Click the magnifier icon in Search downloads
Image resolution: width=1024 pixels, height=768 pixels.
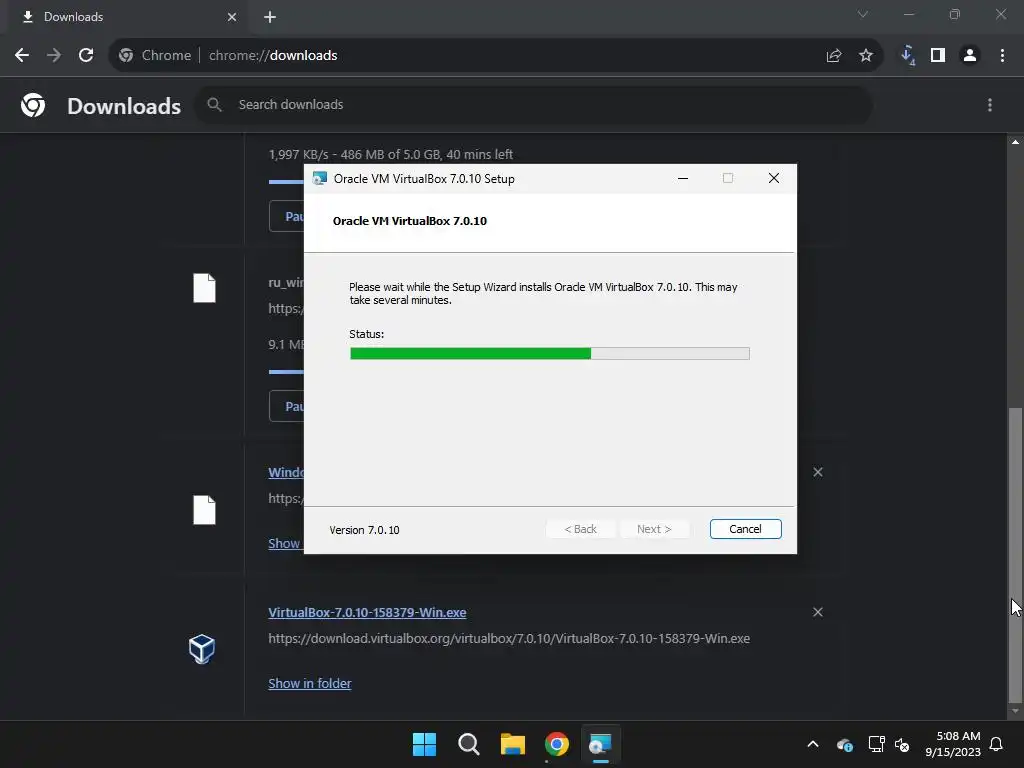coord(214,104)
